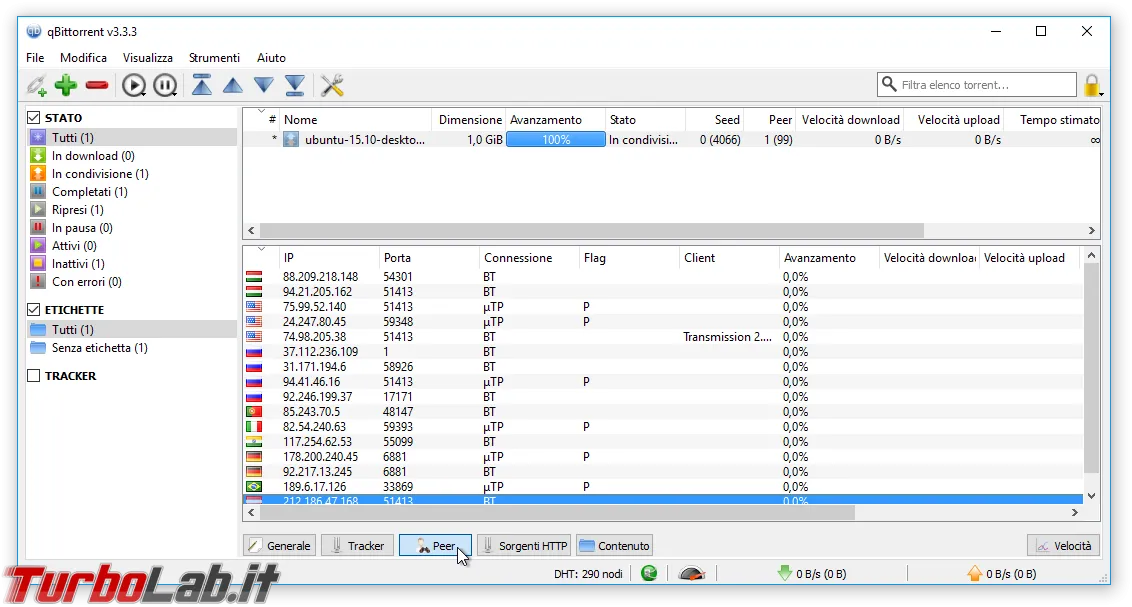Move torrent to bottom of queue icon

(x=295, y=85)
